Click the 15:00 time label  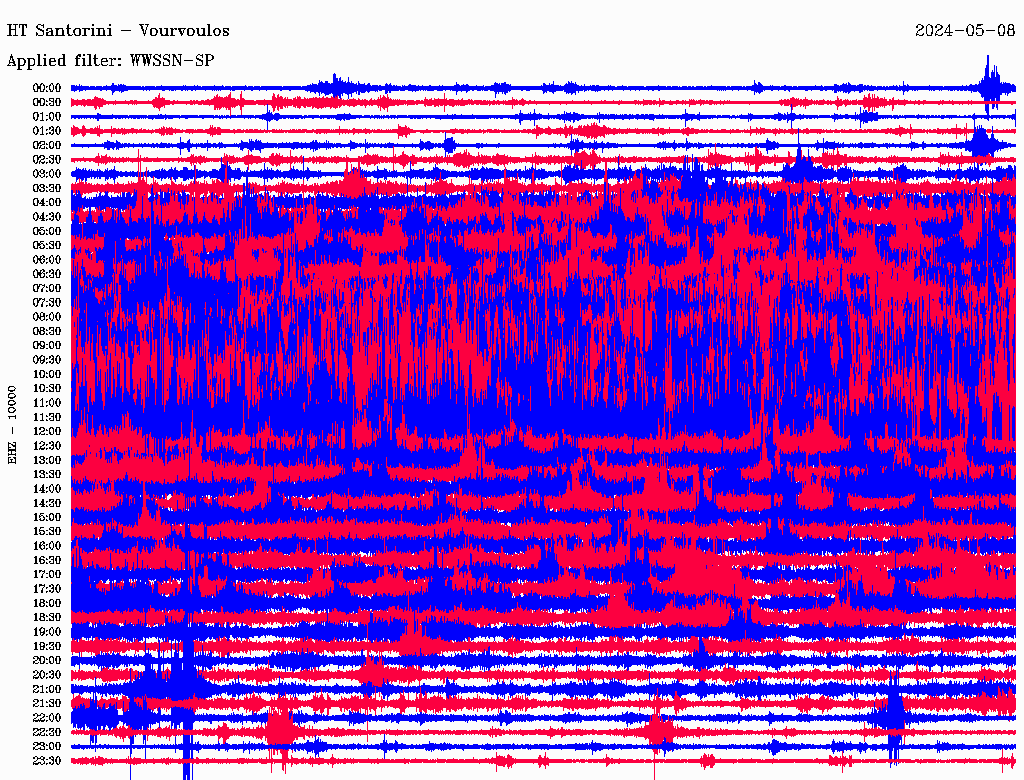pos(47,517)
